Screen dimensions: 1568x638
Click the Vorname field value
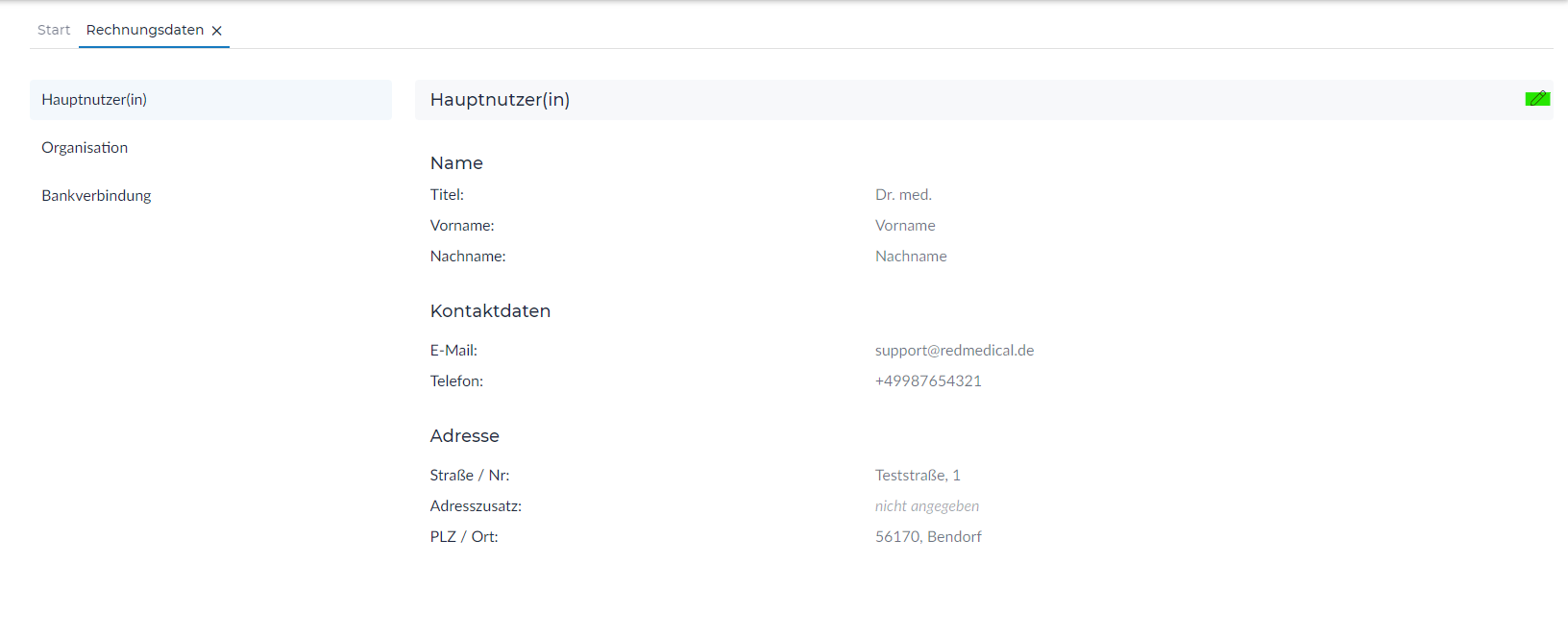[x=905, y=226]
